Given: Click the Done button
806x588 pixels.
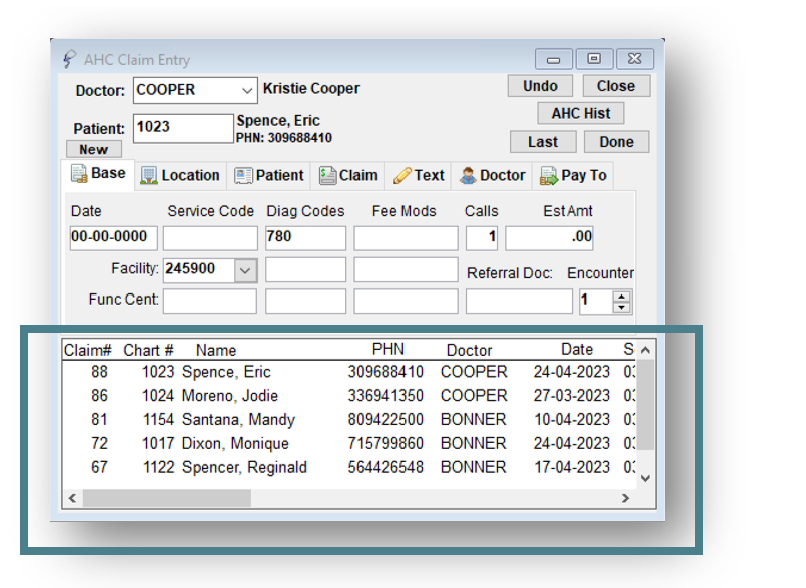Looking at the screenshot, I should (616, 142).
